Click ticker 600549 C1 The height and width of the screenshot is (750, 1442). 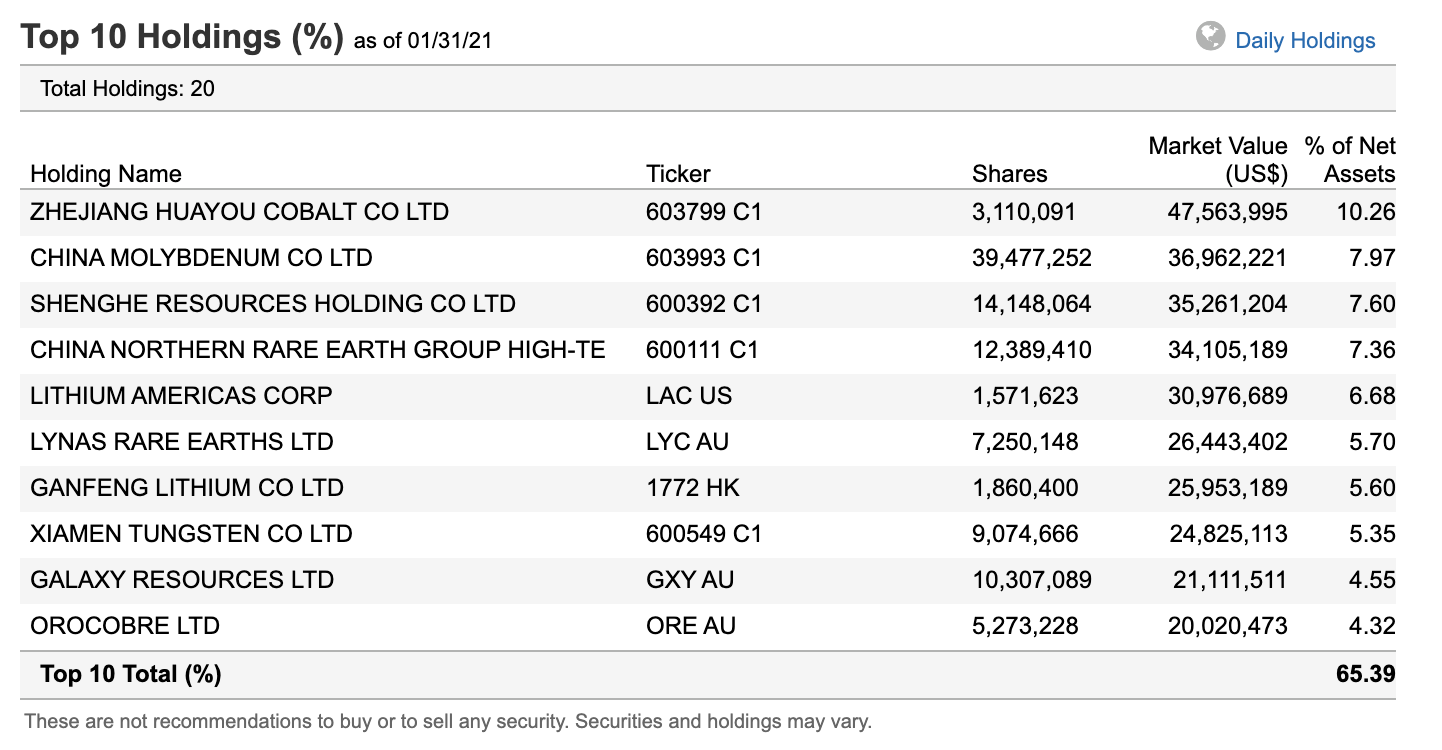click(x=704, y=534)
